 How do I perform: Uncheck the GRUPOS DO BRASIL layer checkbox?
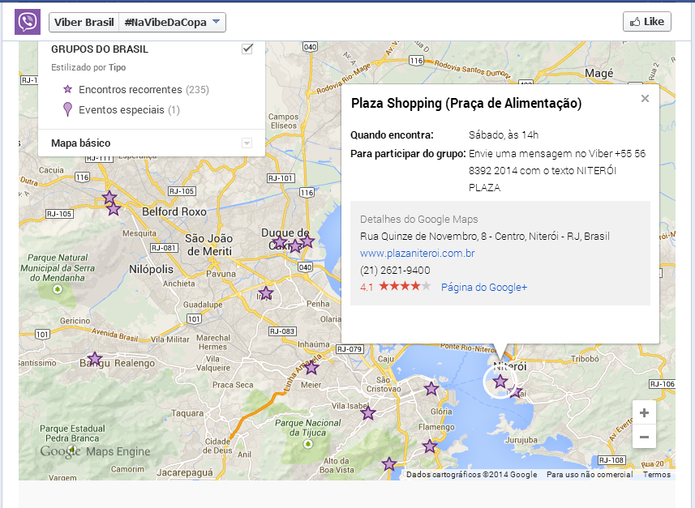247,49
